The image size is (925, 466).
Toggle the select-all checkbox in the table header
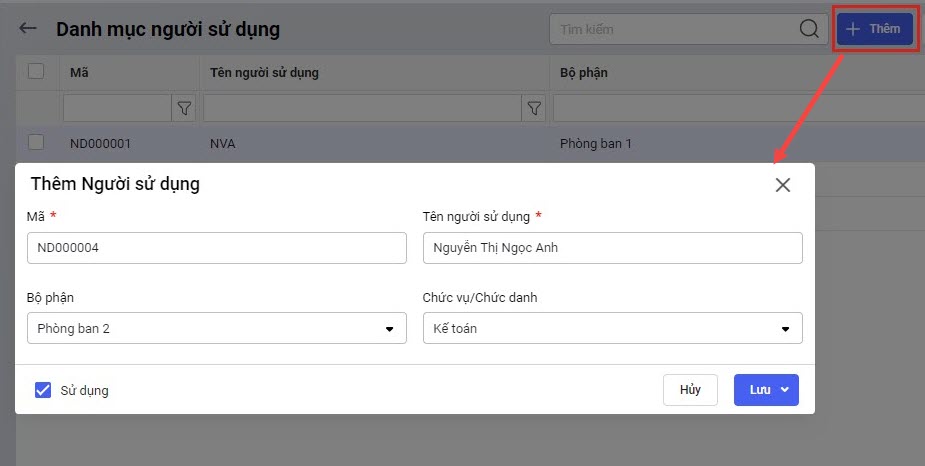pos(36,71)
